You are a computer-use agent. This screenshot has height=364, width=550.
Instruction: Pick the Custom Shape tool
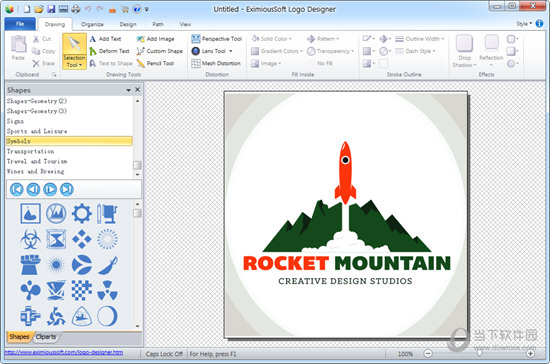coord(160,51)
